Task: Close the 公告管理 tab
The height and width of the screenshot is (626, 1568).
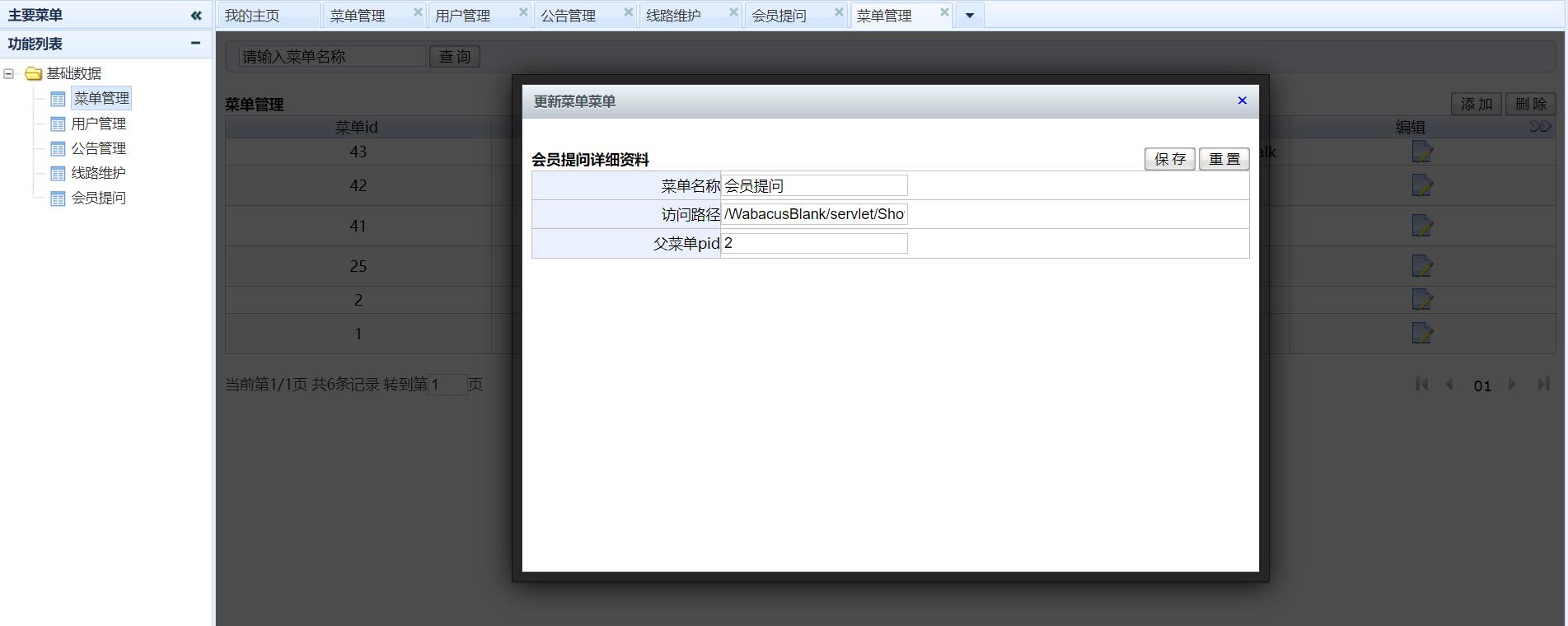Action: click(629, 12)
